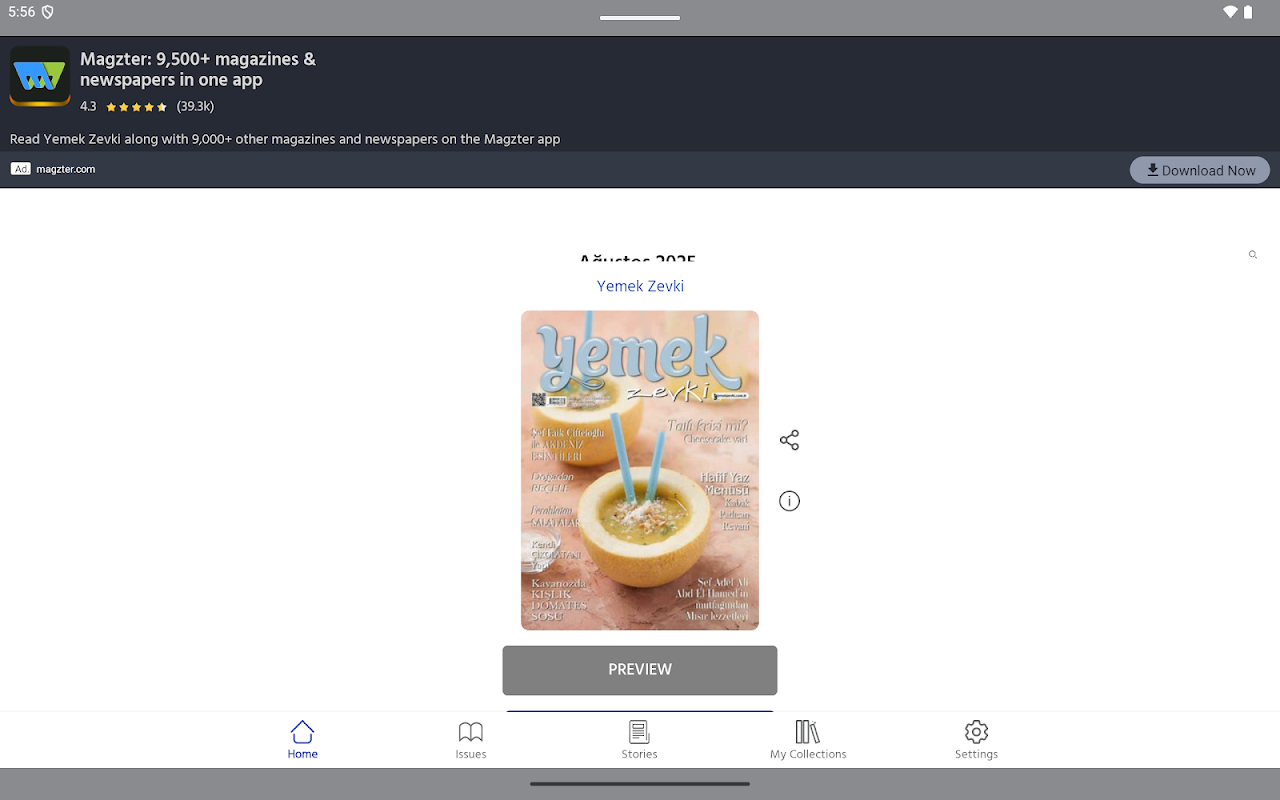1280x800 pixels.
Task: Open the Yemek Zevki magazine link
Action: click(x=640, y=286)
